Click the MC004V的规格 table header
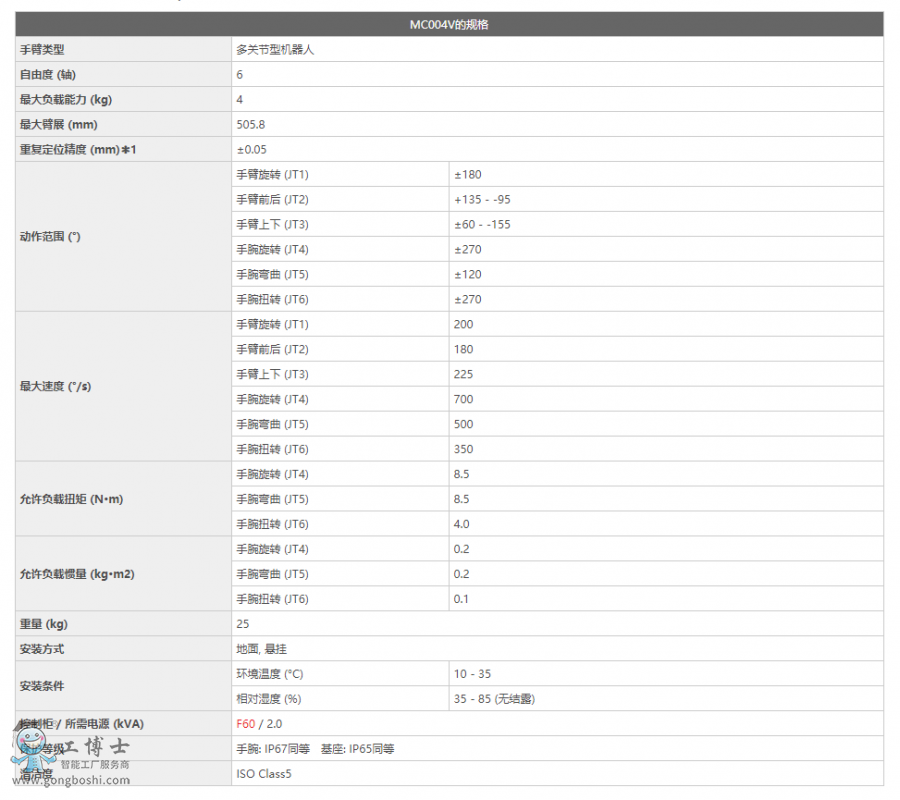Screen dimensions: 900x800 click(x=449, y=24)
